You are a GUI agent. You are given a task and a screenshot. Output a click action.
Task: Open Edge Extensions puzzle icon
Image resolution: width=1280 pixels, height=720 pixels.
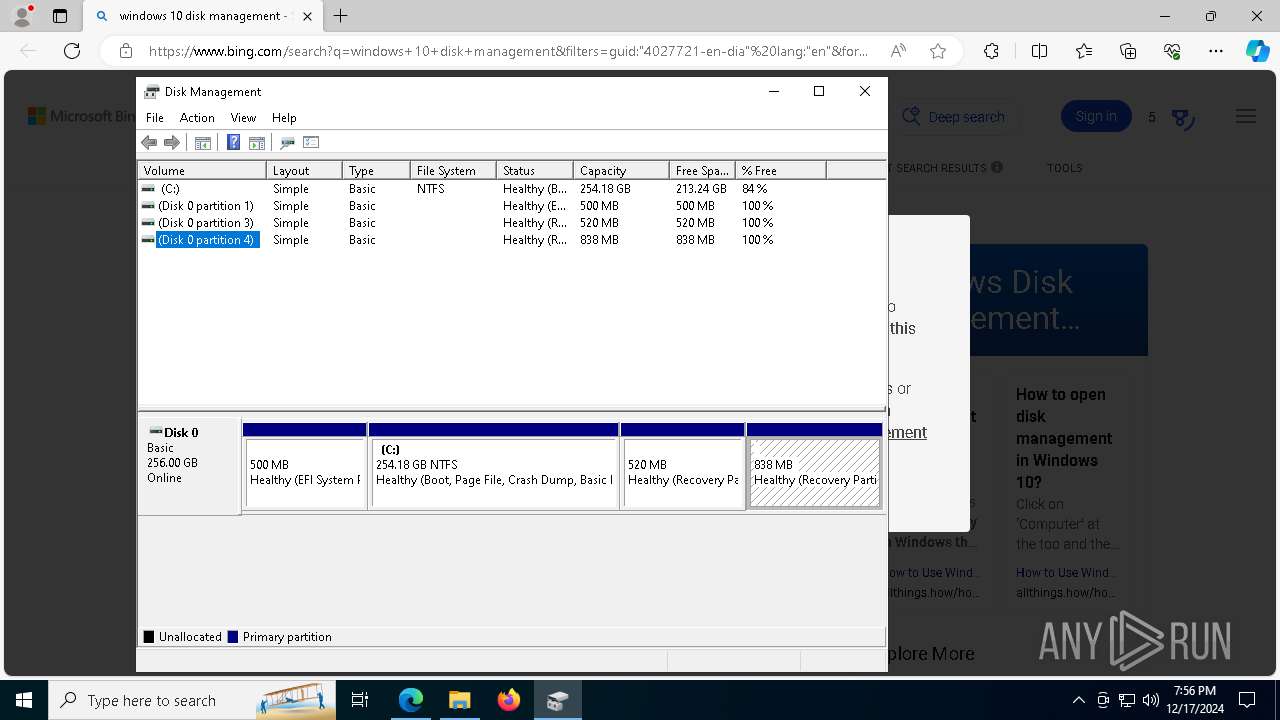tap(991, 51)
